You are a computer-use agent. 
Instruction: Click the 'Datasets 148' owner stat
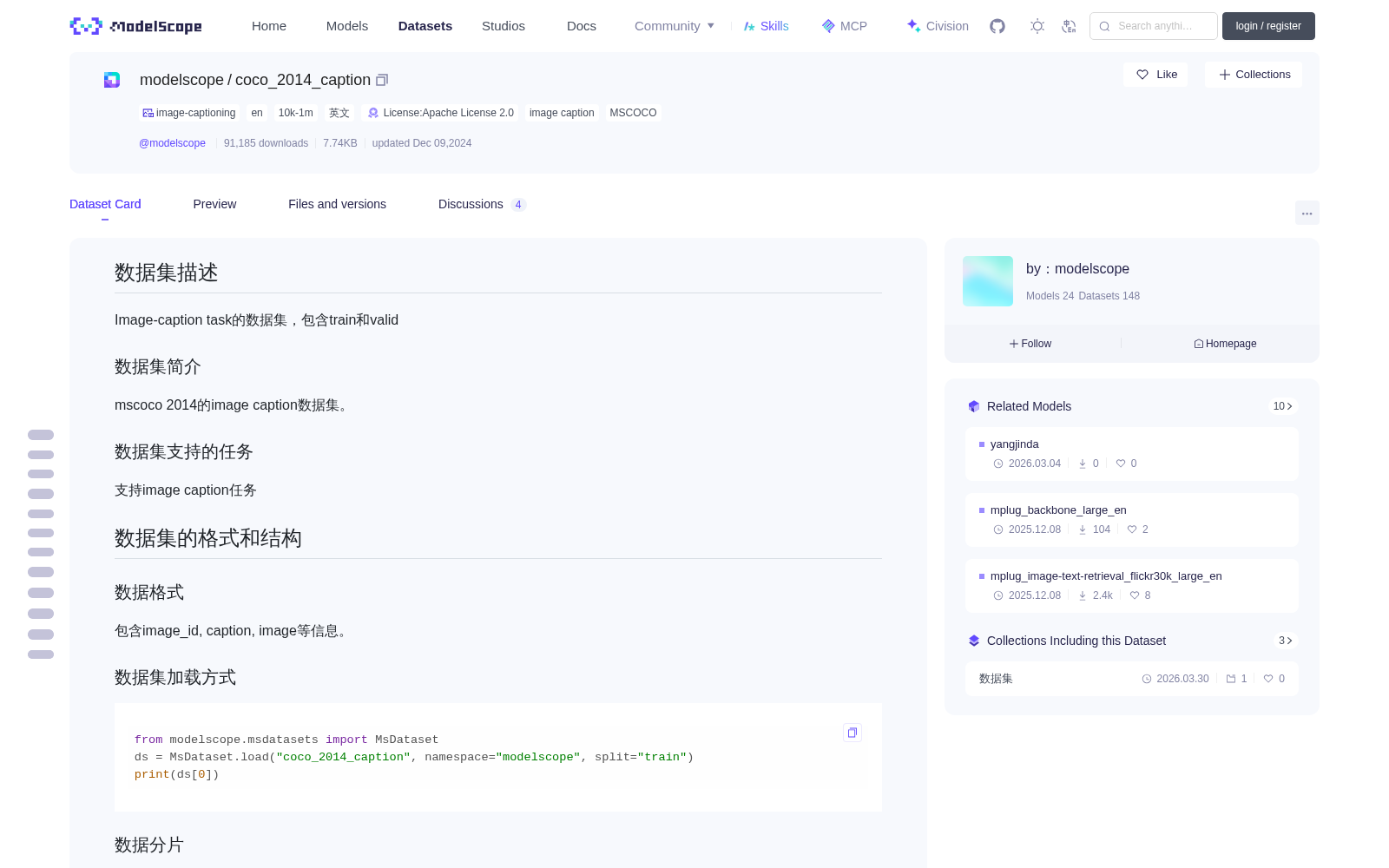point(1109,296)
